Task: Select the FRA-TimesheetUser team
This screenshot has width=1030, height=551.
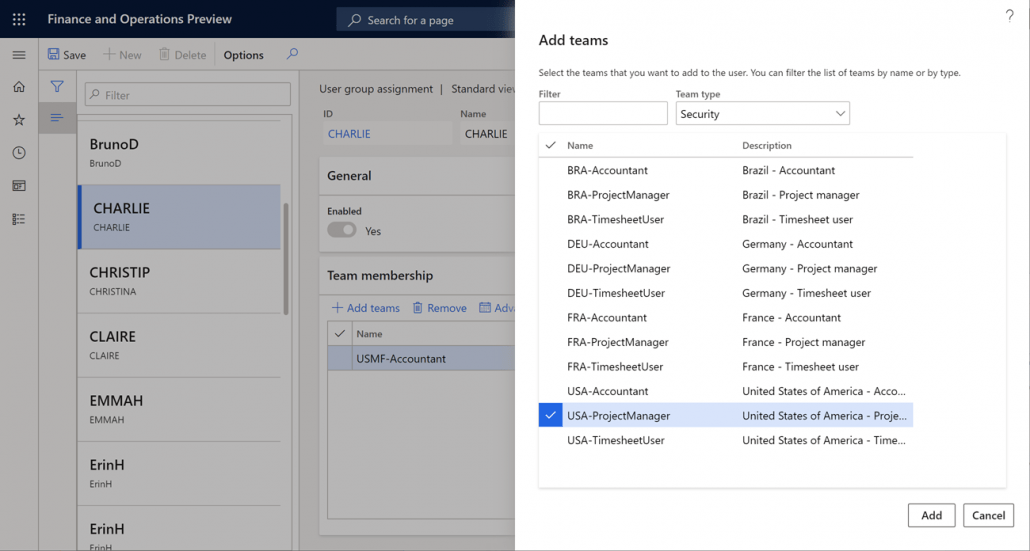Action: pos(726,366)
